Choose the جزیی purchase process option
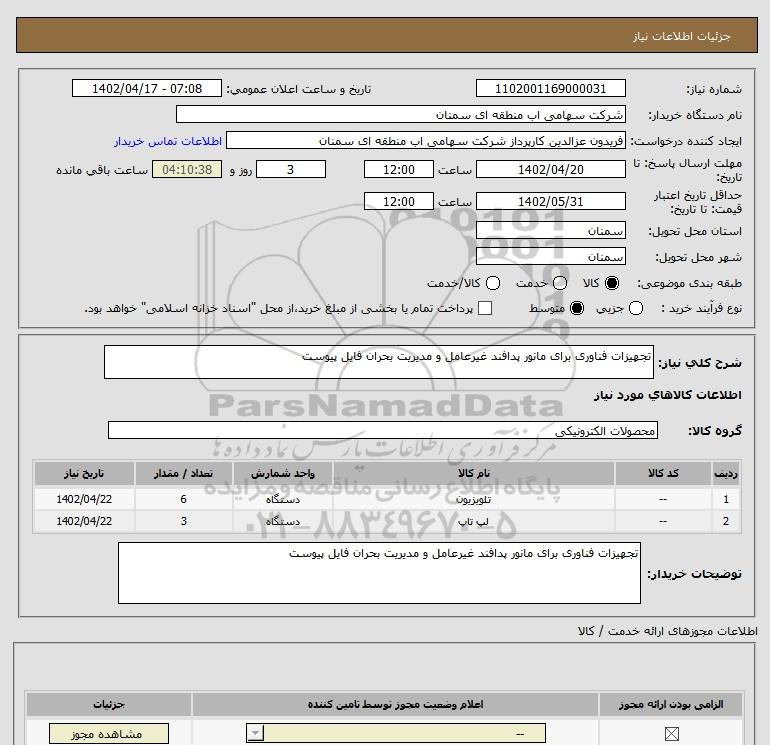This screenshot has height=745, width=770. (x=636, y=308)
